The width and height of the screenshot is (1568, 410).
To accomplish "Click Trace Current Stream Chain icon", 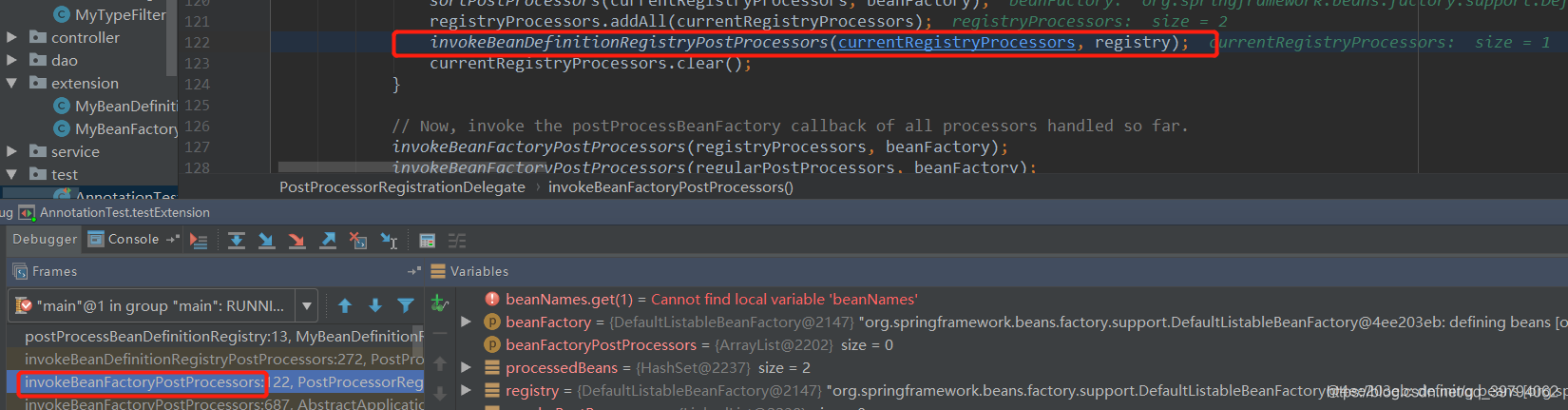I will point(457,241).
